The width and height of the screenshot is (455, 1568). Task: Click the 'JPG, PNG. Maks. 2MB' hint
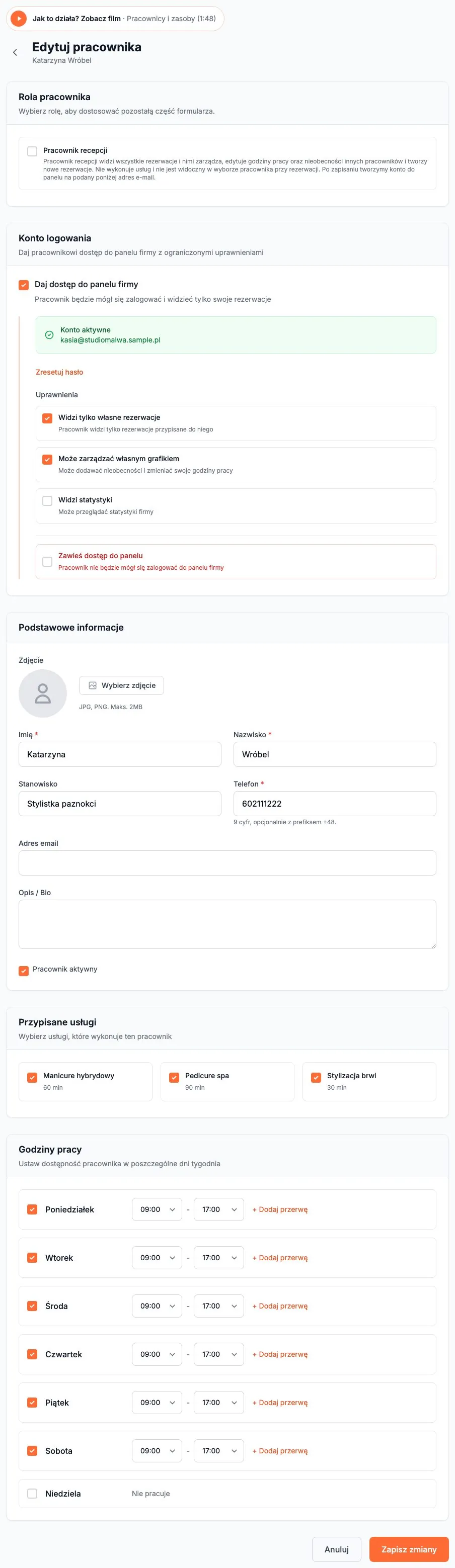tap(111, 707)
